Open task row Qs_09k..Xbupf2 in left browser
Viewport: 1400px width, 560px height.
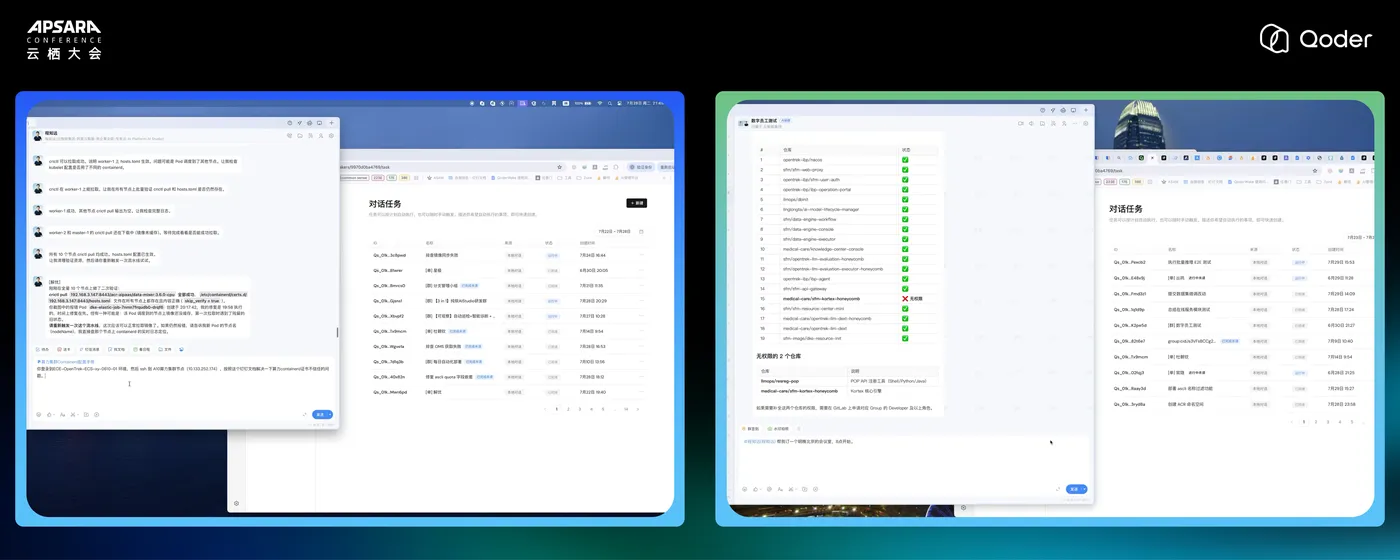(x=510, y=316)
